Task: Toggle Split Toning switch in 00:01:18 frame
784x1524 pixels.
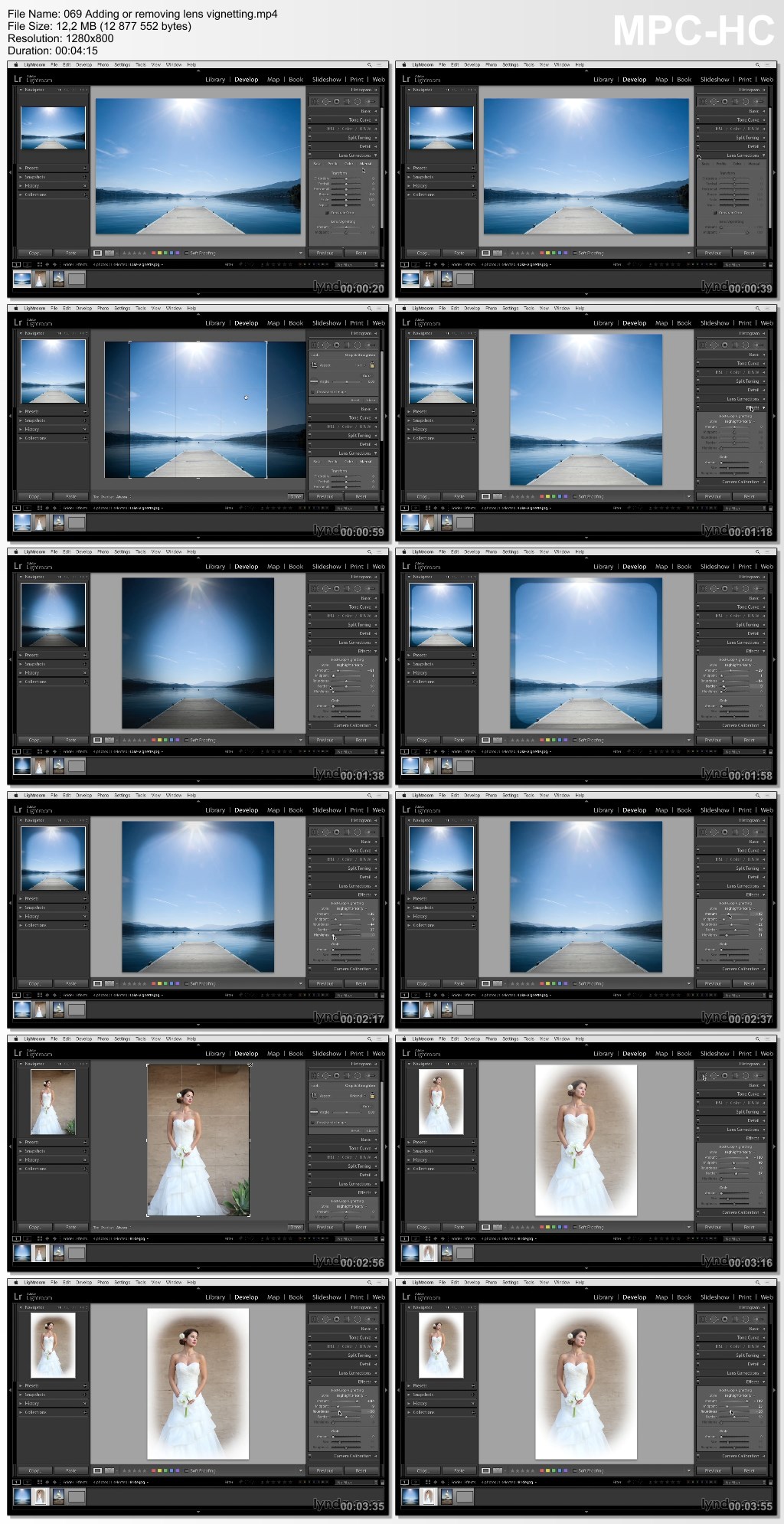Action: 698,381
